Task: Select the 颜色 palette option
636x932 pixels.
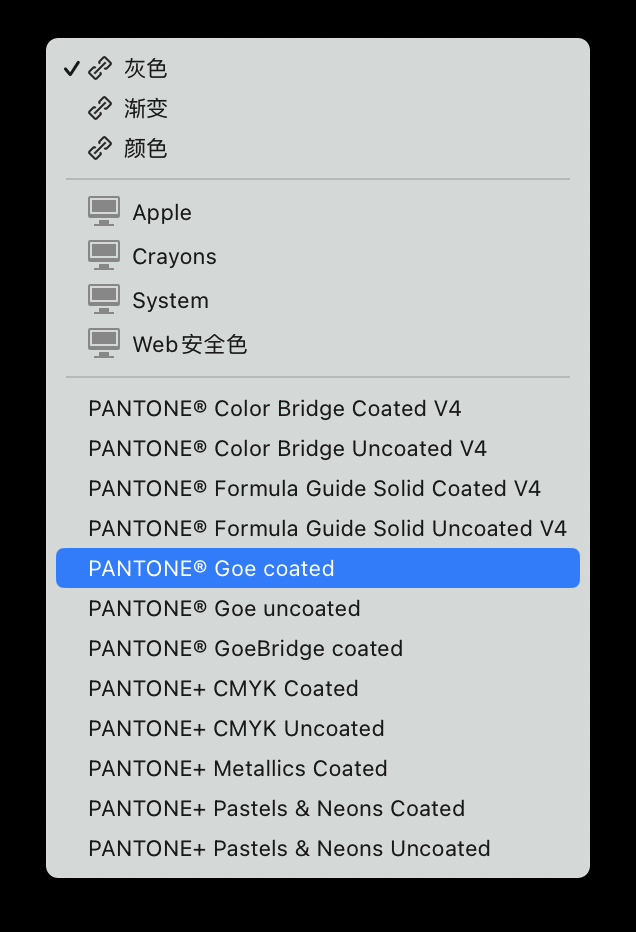Action: (146, 149)
